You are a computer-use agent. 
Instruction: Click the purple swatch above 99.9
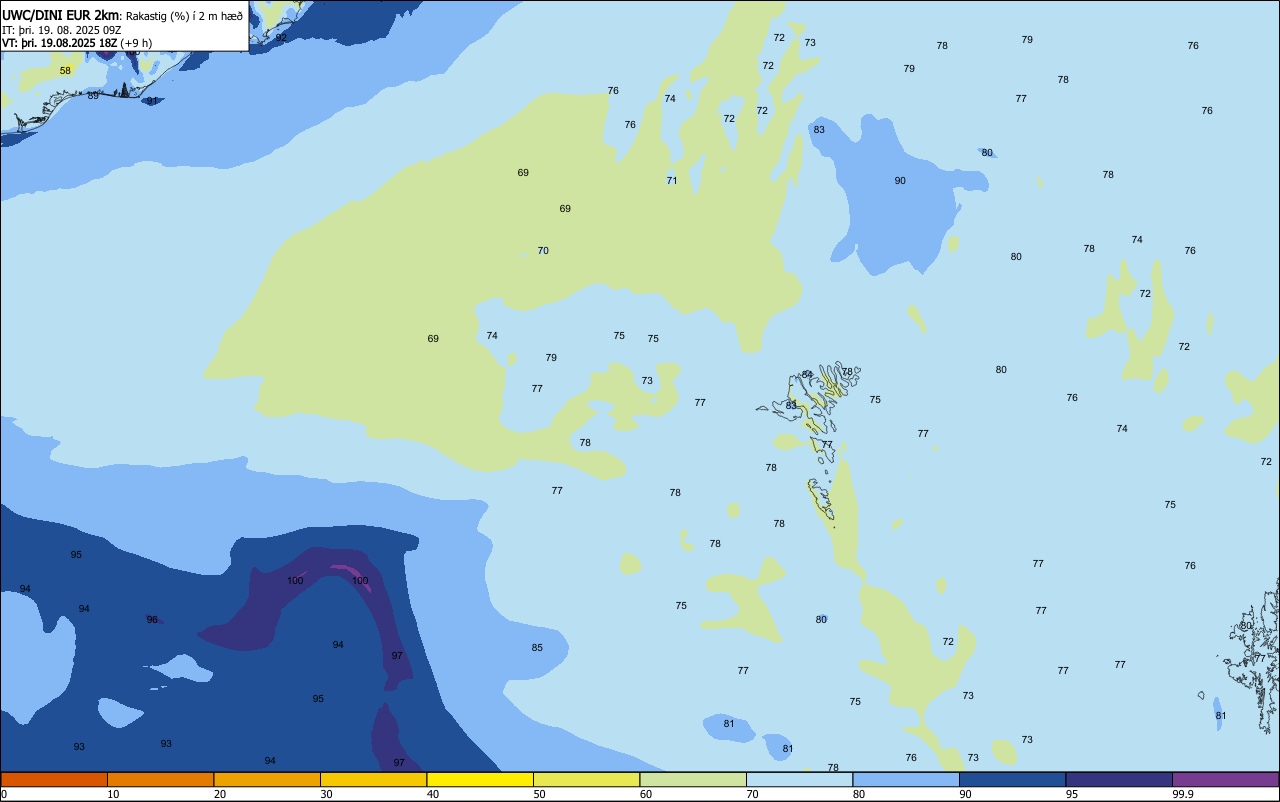tap(1225, 779)
